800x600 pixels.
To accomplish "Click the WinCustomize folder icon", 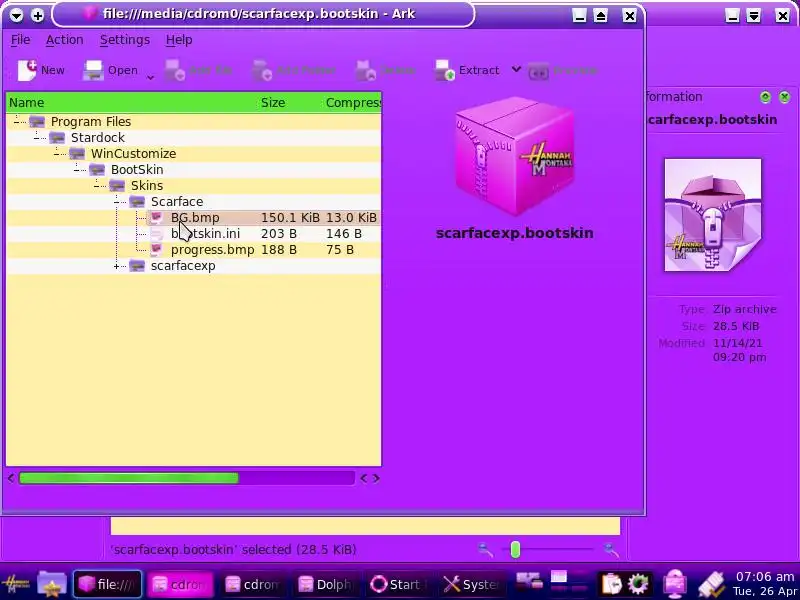I will pyautogui.click(x=77, y=154).
